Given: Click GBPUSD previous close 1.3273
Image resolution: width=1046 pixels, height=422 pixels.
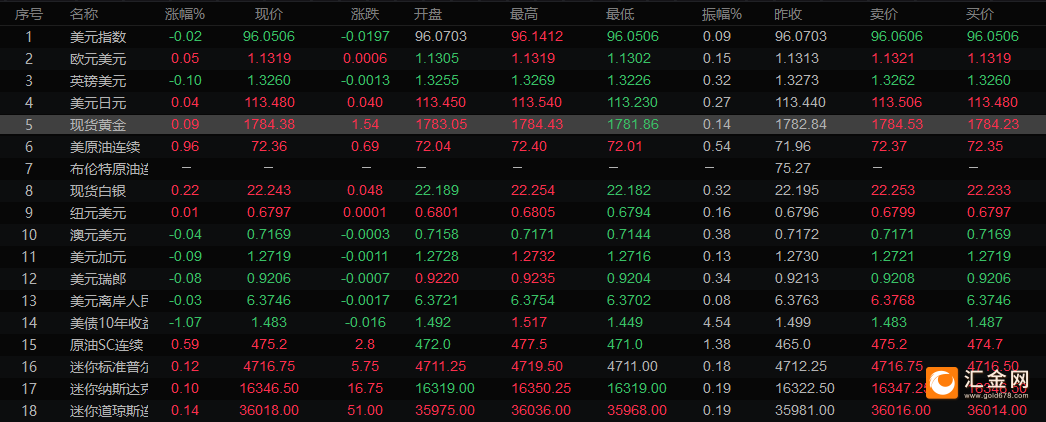Looking at the screenshot, I should tap(797, 81).
